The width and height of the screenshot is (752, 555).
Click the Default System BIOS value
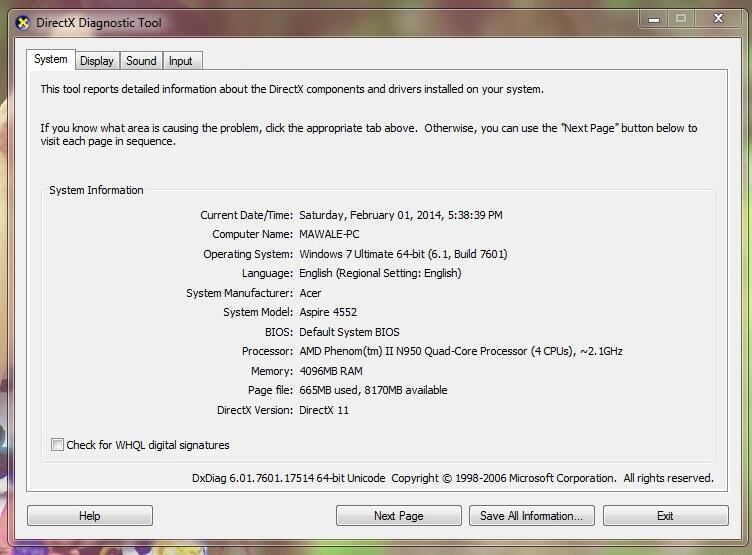click(349, 332)
